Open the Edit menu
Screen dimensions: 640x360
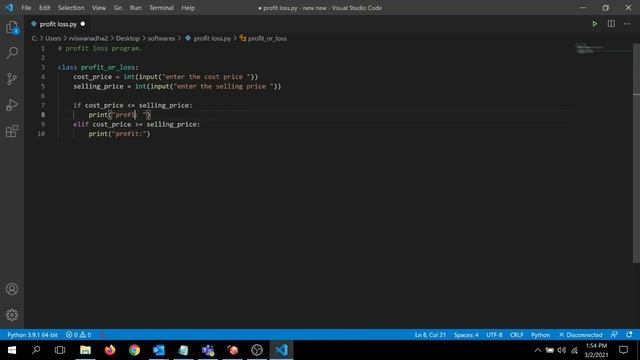pos(44,8)
